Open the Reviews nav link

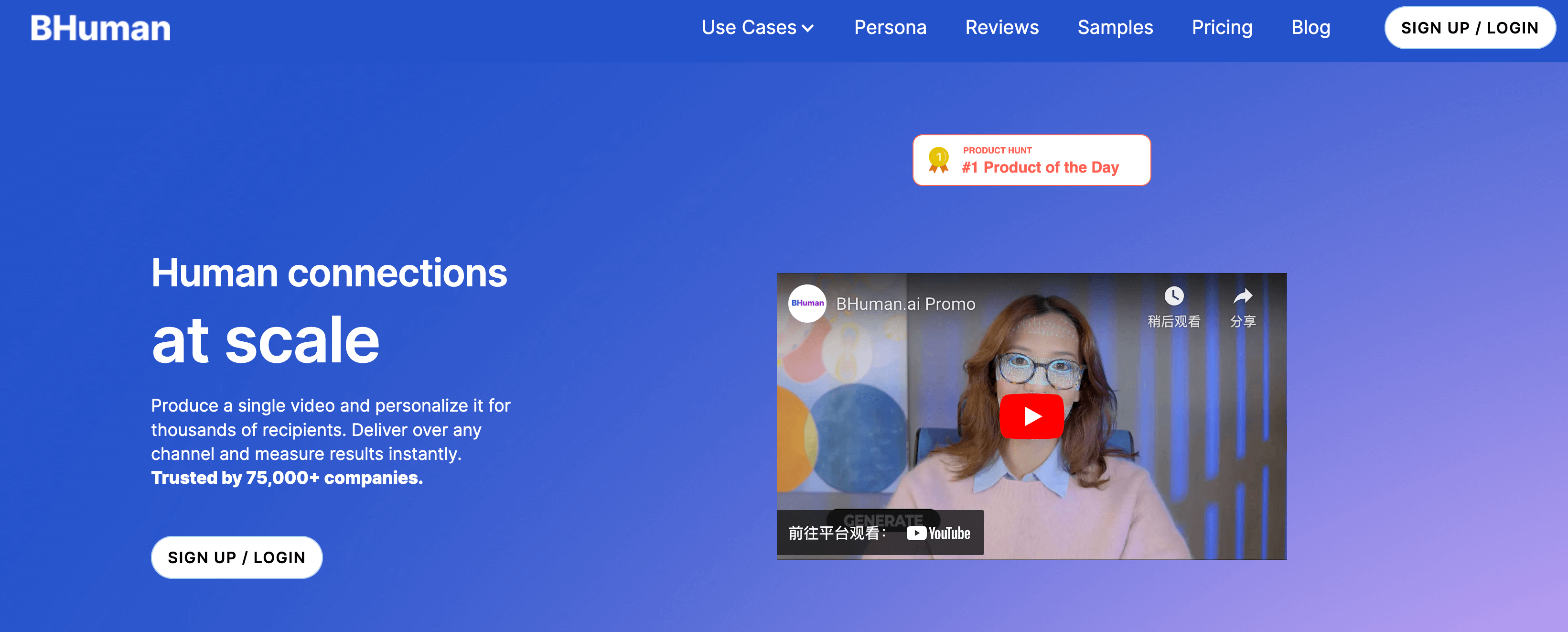(x=1002, y=27)
